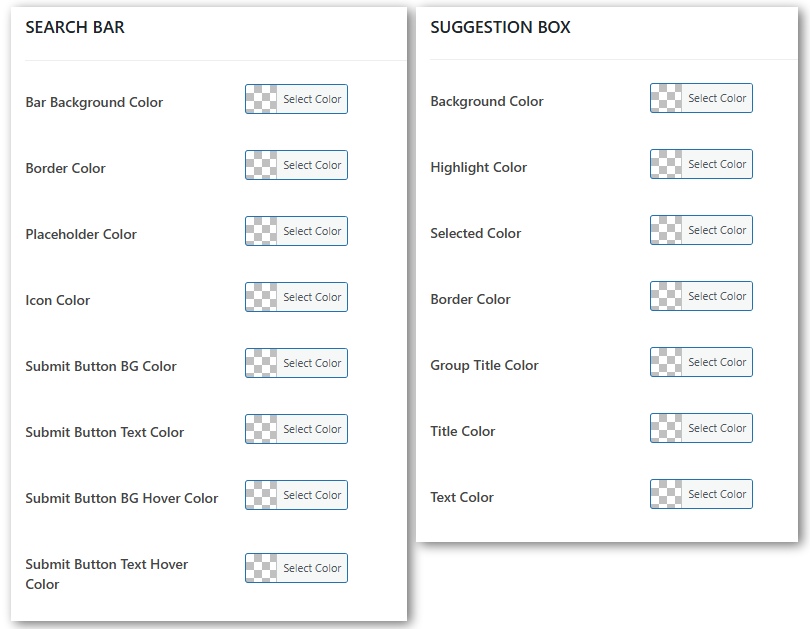
Task: Choose the Icon Color swatch
Action: pyautogui.click(x=296, y=298)
